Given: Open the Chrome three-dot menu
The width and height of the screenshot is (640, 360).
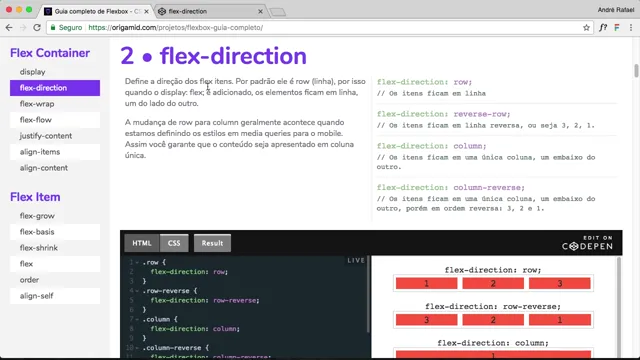Looking at the screenshot, I should click(631, 27).
